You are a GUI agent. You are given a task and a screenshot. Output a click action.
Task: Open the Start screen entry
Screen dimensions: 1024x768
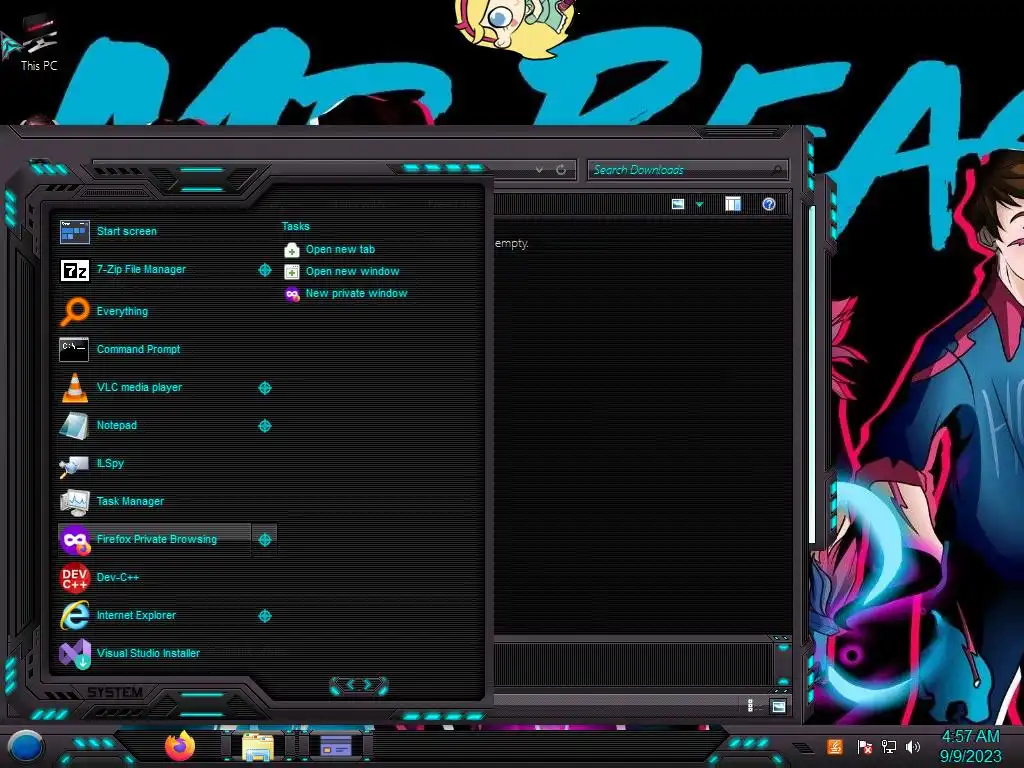(x=154, y=231)
